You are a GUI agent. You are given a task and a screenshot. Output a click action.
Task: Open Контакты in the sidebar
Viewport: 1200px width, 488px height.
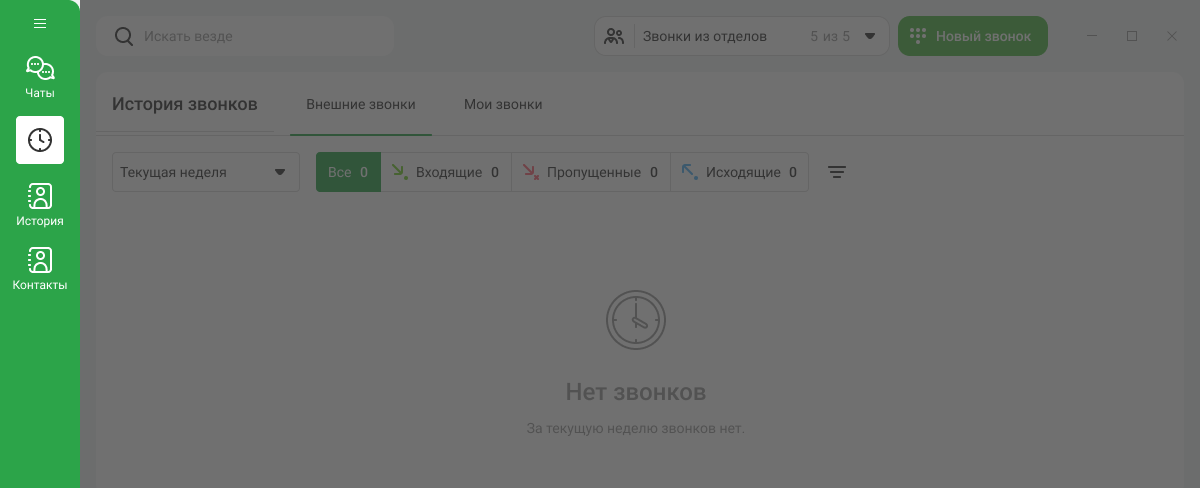pyautogui.click(x=40, y=269)
